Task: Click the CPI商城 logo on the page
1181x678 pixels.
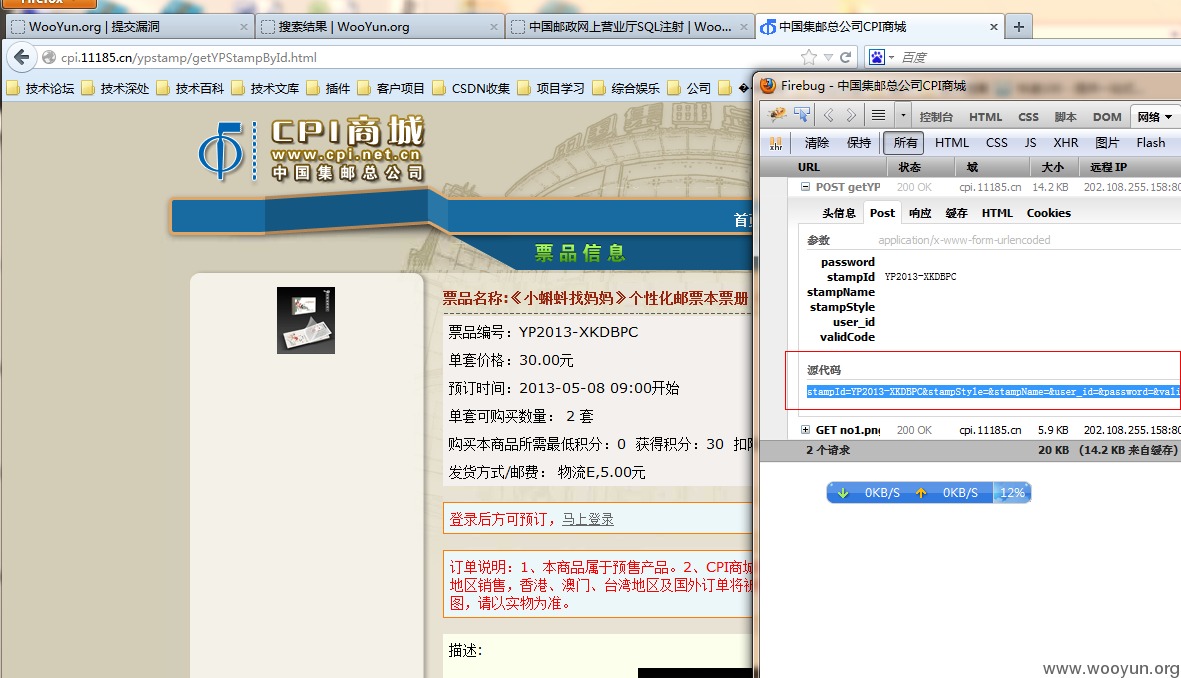Action: coord(311,150)
